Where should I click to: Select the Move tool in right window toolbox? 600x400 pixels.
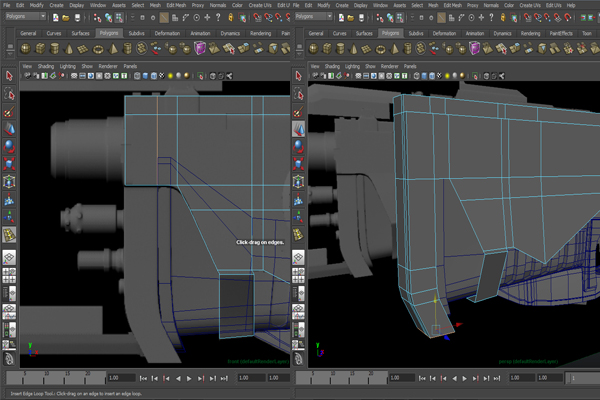click(x=298, y=129)
